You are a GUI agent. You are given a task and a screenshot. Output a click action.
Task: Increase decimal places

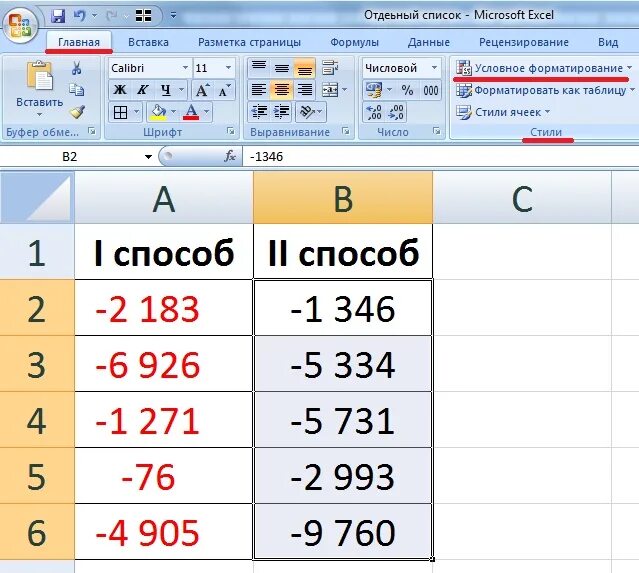(x=374, y=112)
